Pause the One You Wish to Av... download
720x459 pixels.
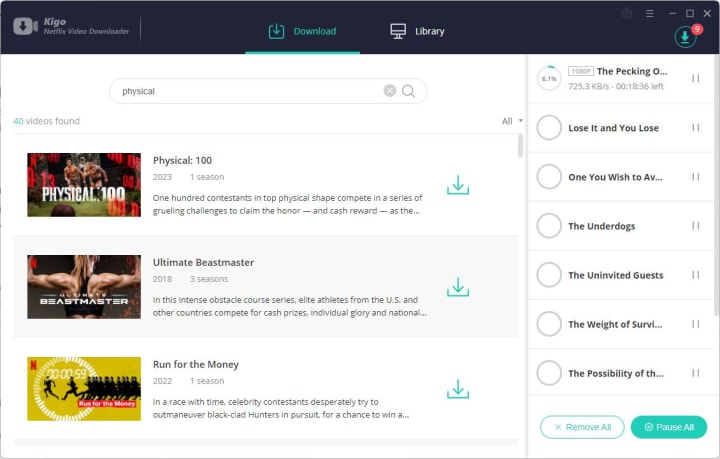pos(696,177)
